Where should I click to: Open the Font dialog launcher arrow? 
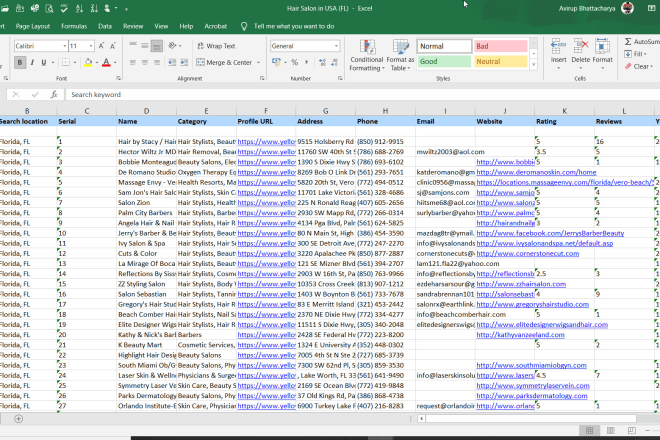tap(119, 78)
